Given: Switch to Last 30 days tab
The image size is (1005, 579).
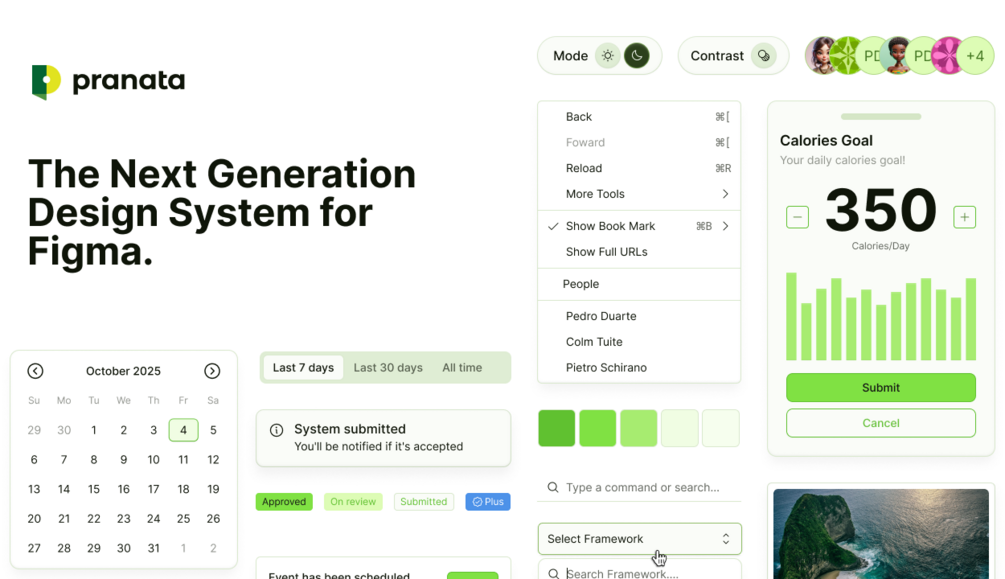Looking at the screenshot, I should tap(388, 367).
